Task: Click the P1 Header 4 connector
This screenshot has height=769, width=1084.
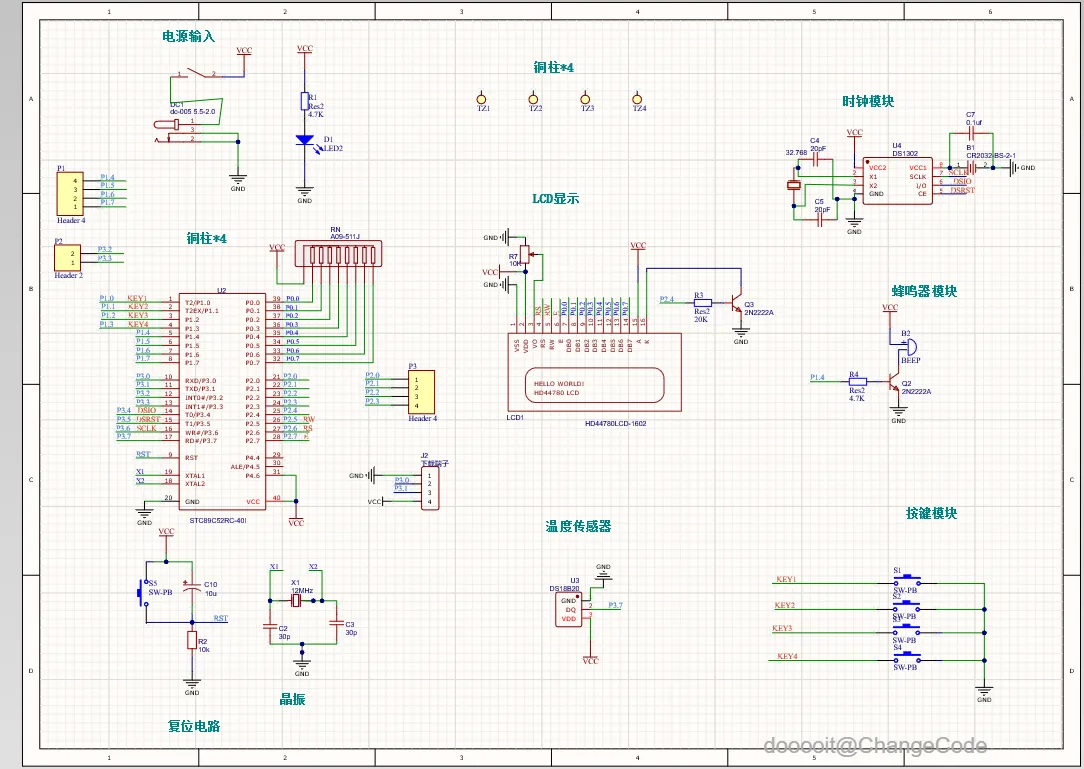Action: point(70,194)
